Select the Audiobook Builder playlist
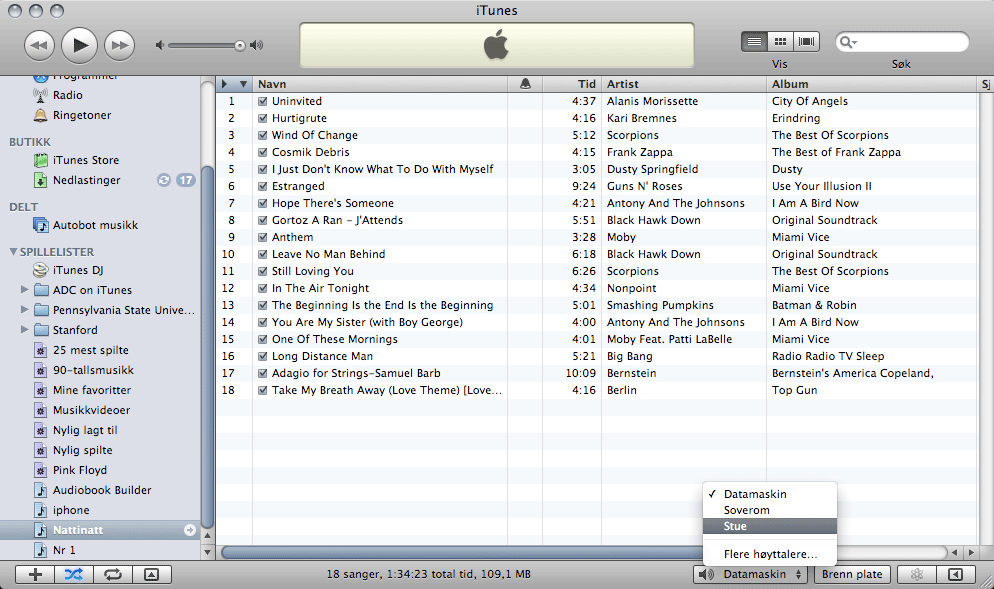 pos(102,490)
